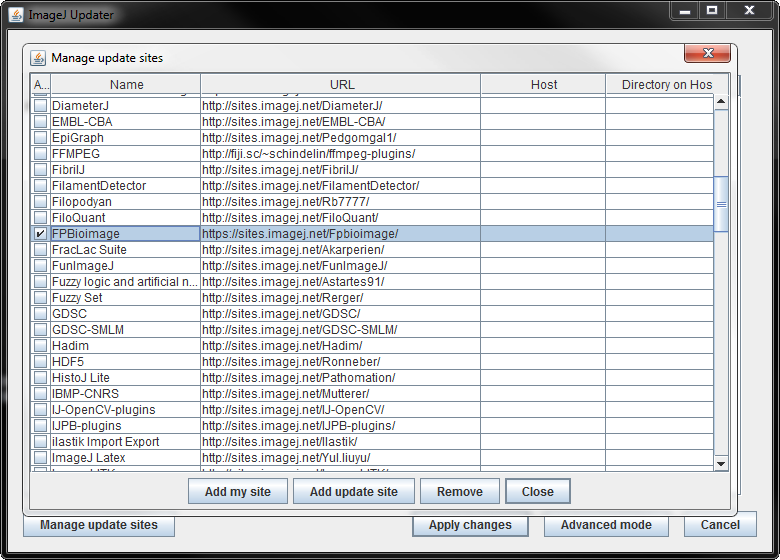Click Advanced mode in ImageJ Updater
Image resolution: width=780 pixels, height=560 pixels.
[x=606, y=525]
